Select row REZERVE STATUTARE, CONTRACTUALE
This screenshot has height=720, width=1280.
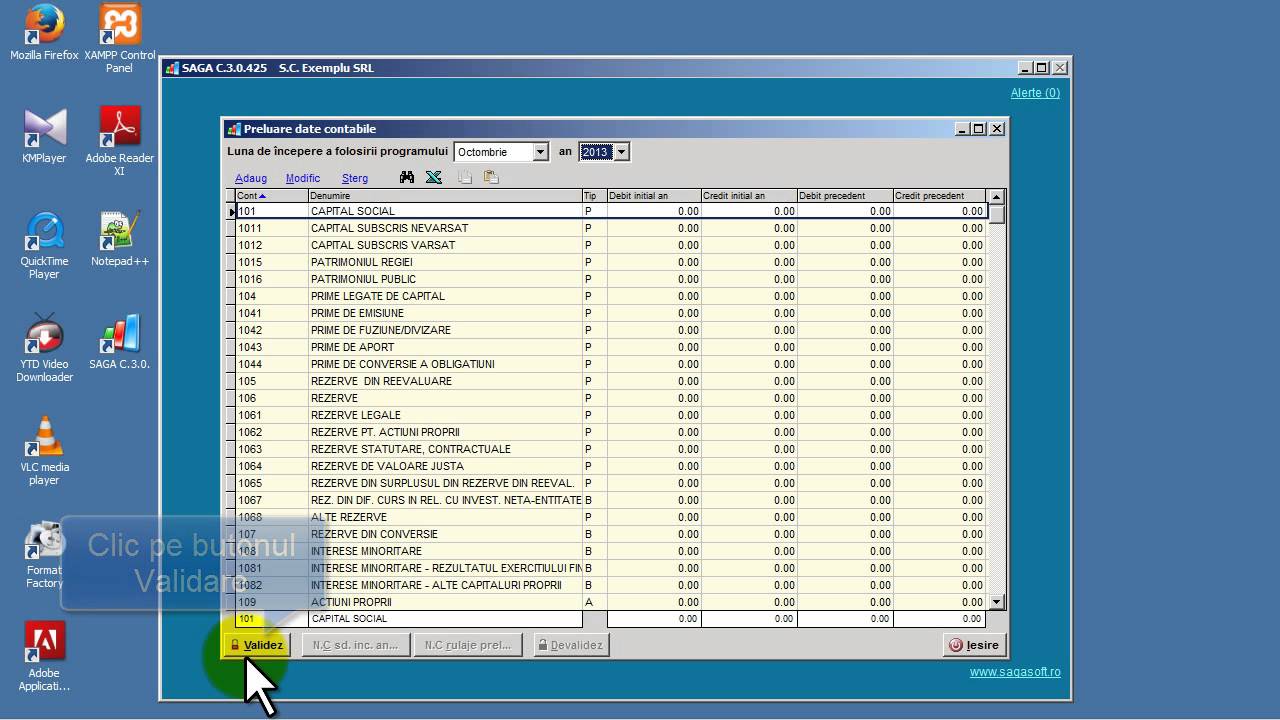coord(606,449)
